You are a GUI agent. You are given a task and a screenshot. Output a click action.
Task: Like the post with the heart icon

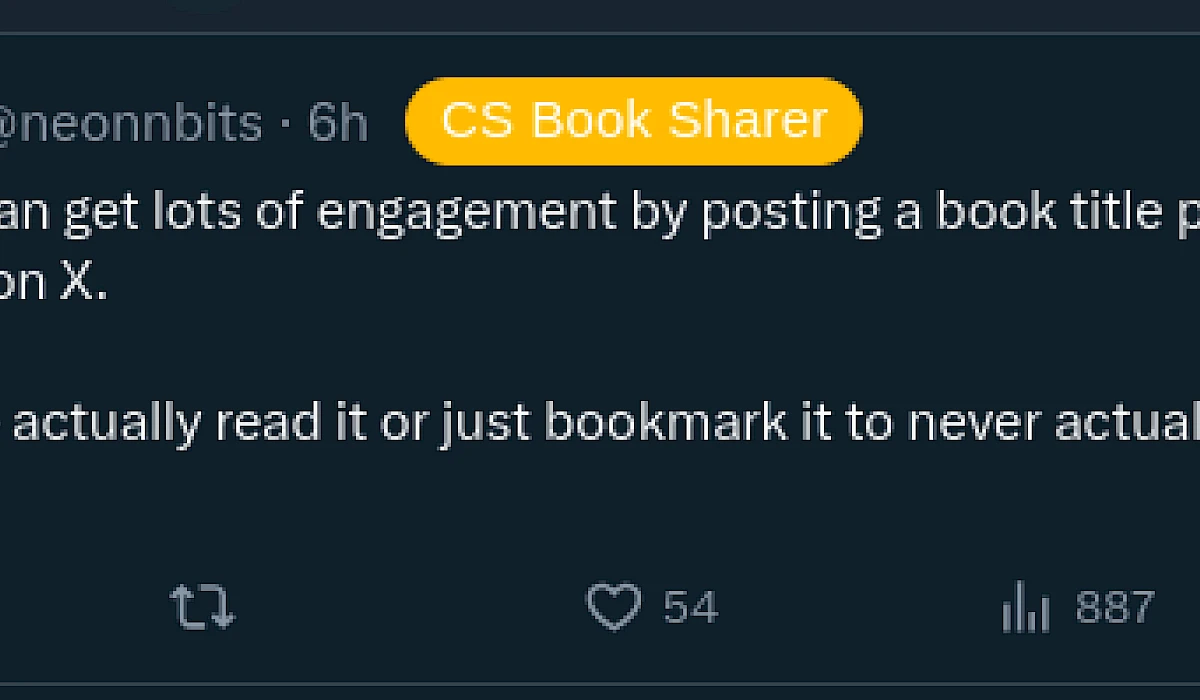click(613, 607)
